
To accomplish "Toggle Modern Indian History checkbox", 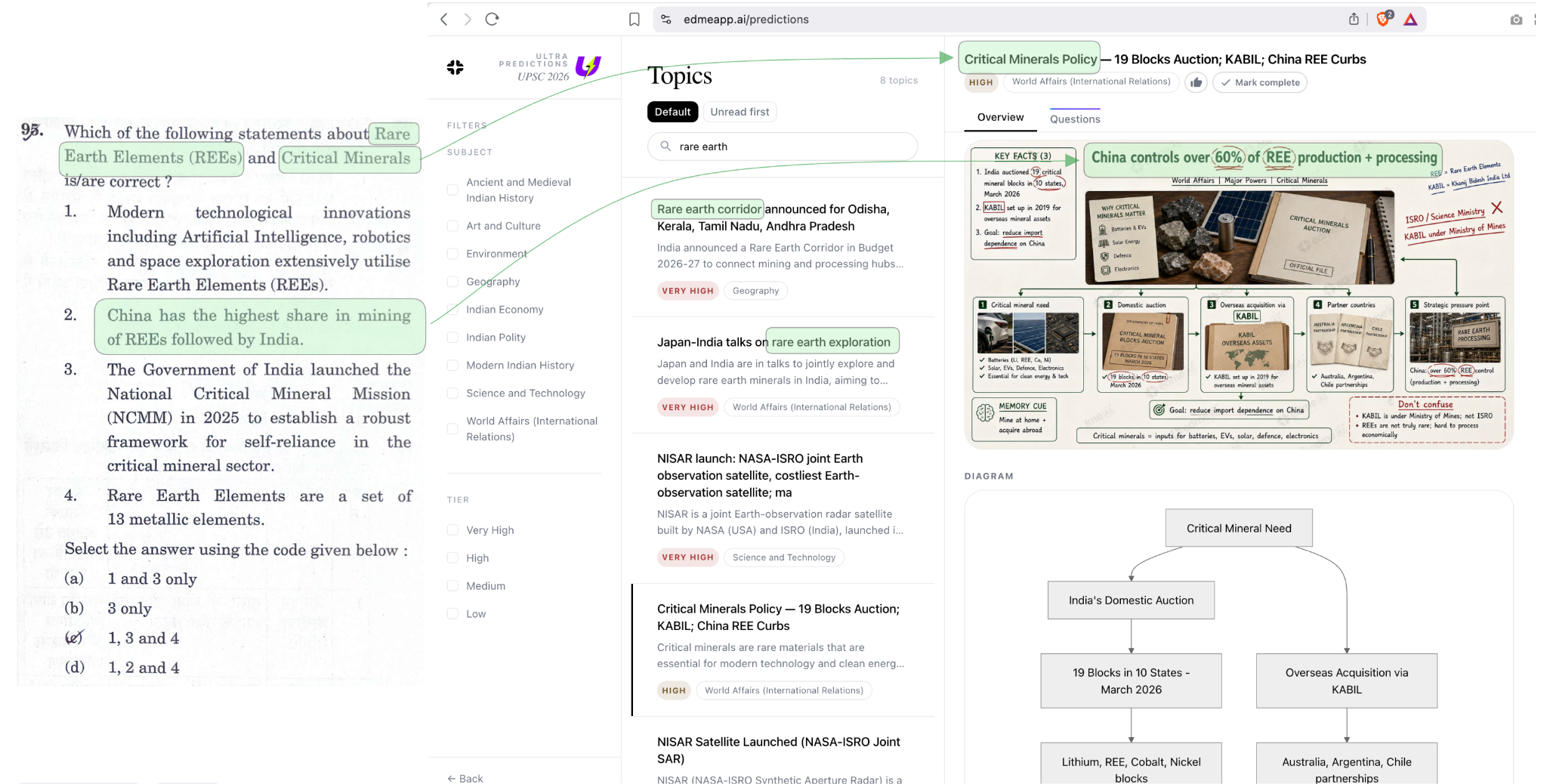I will pos(452,366).
